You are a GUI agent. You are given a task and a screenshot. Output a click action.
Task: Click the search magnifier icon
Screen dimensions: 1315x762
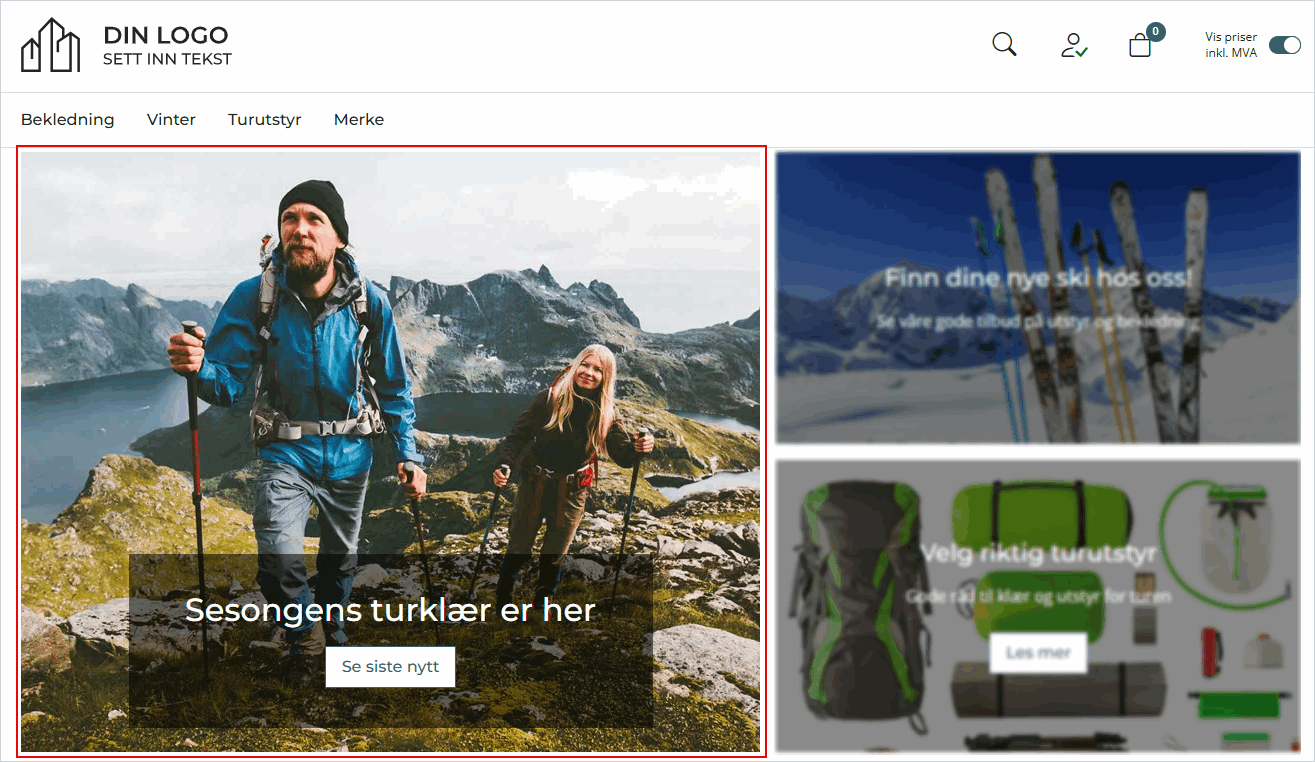(1004, 45)
